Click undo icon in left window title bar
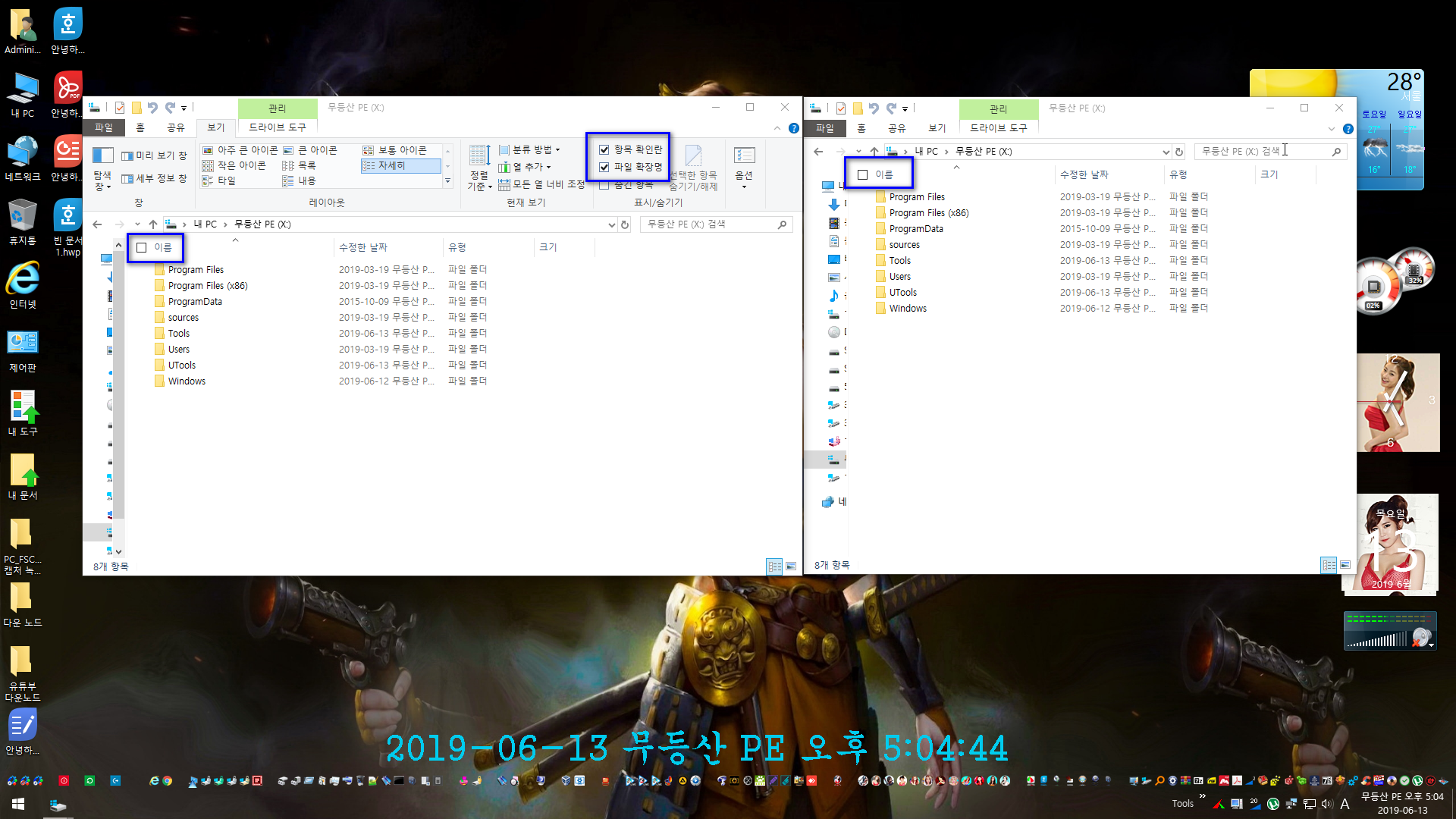Screen dimensions: 1456x819 click(x=153, y=108)
